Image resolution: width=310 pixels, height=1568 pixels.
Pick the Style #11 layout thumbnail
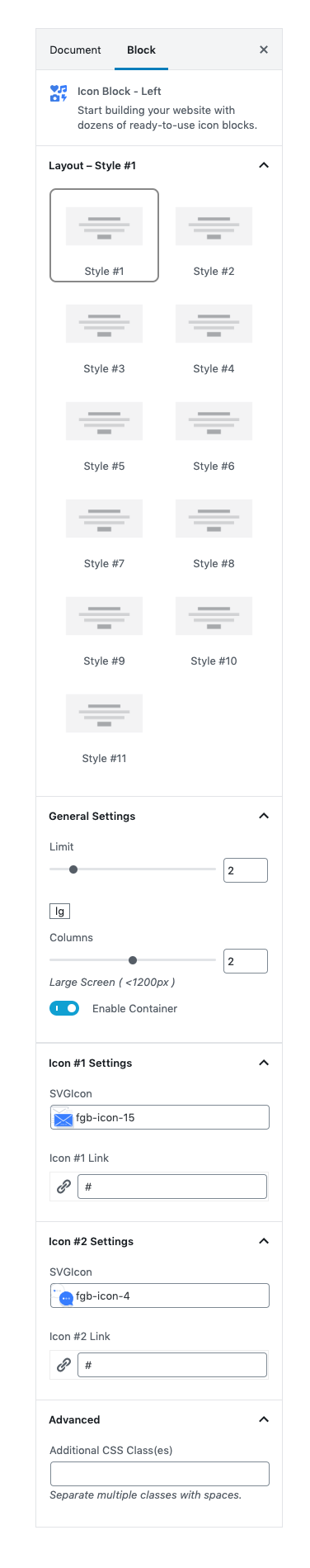click(x=104, y=713)
